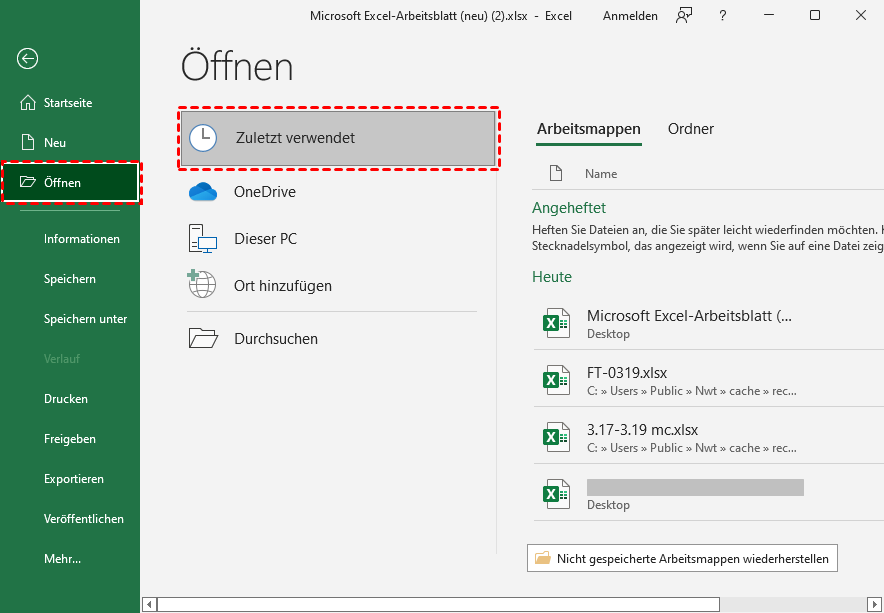Click Anmelden to sign in
Screen dimensions: 884x613
click(x=630, y=15)
